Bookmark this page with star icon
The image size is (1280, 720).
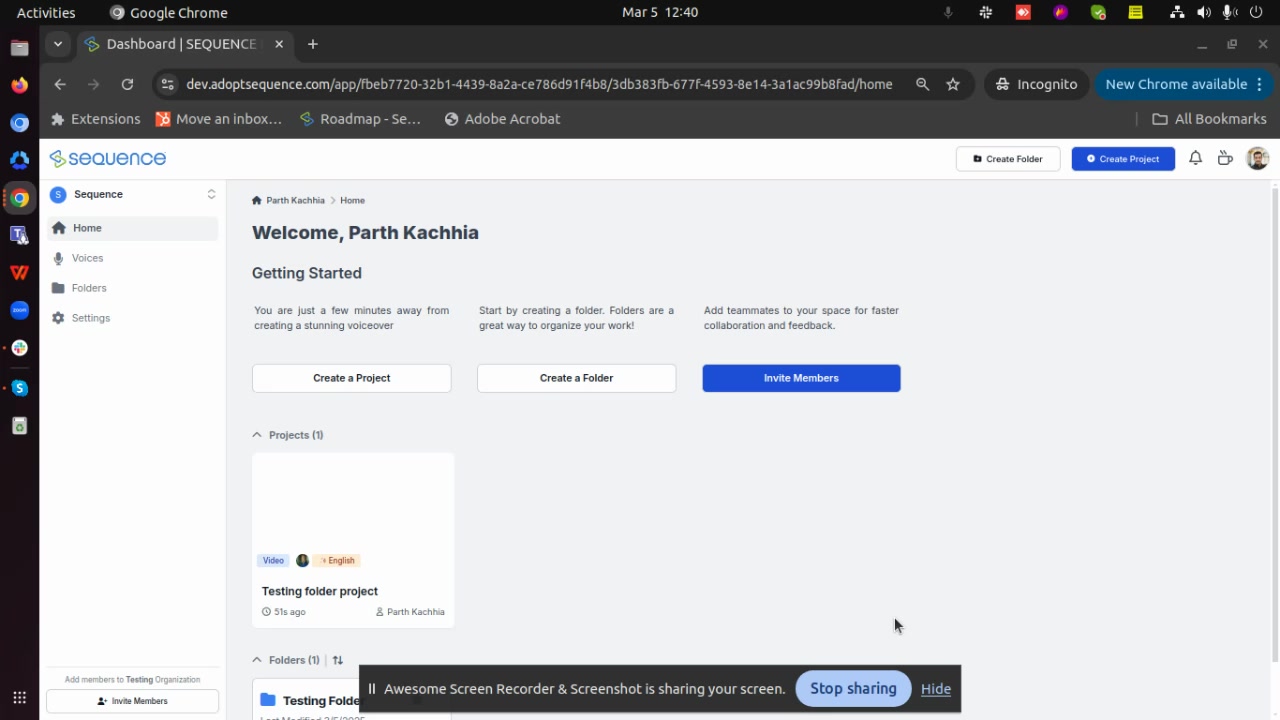953,84
